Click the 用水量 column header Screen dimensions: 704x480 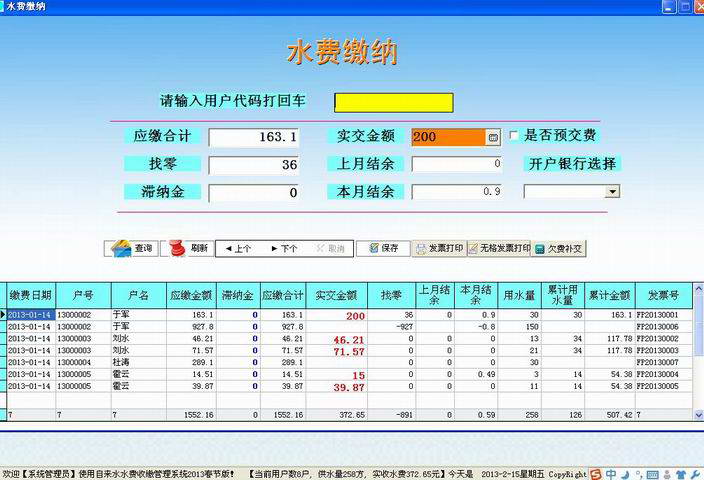pyautogui.click(x=519, y=295)
